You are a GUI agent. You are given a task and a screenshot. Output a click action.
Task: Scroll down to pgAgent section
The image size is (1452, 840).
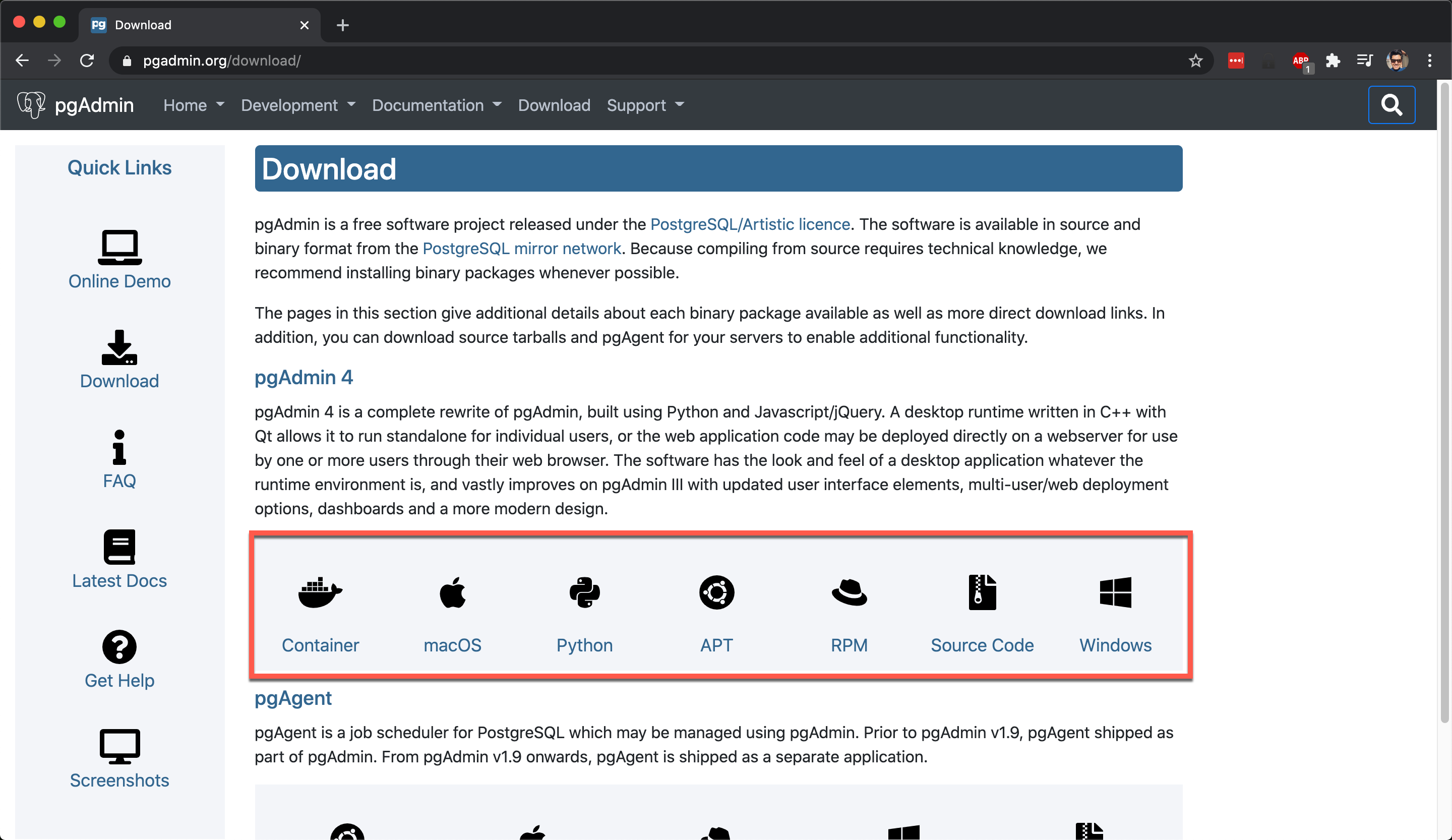pos(293,698)
